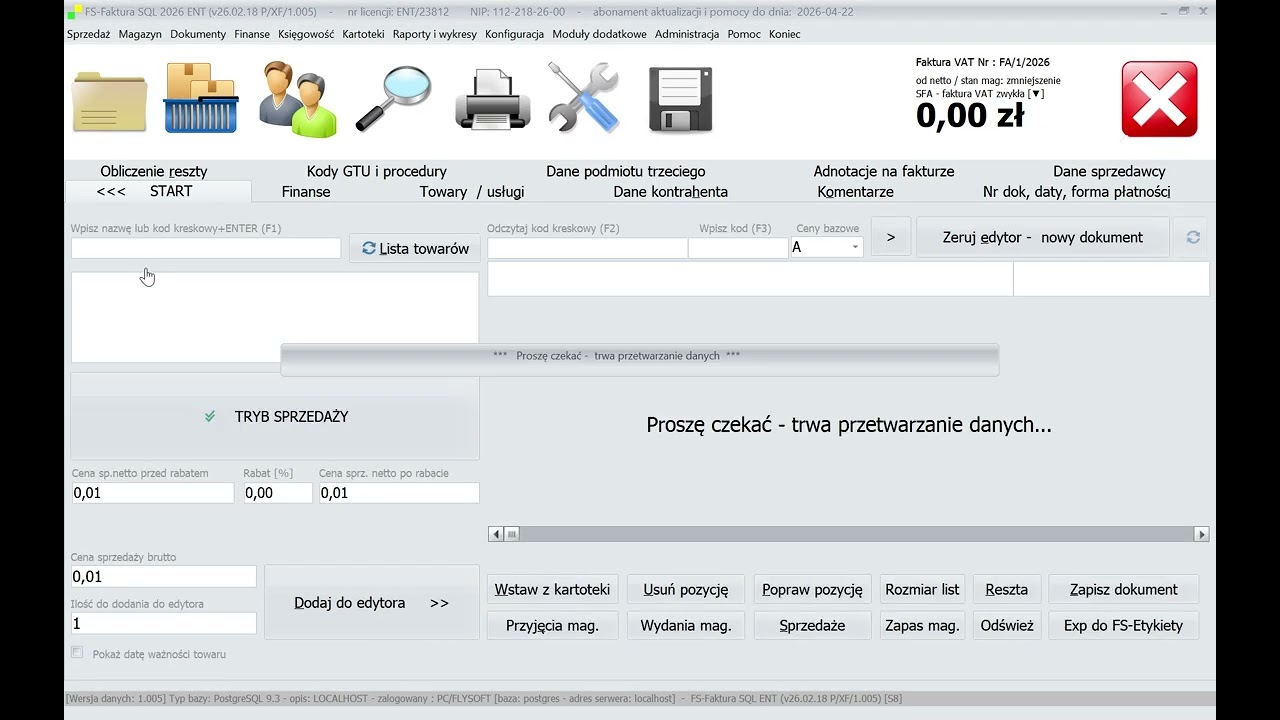
Task: Click the horizontal scrollbar left arrow
Action: [x=495, y=534]
